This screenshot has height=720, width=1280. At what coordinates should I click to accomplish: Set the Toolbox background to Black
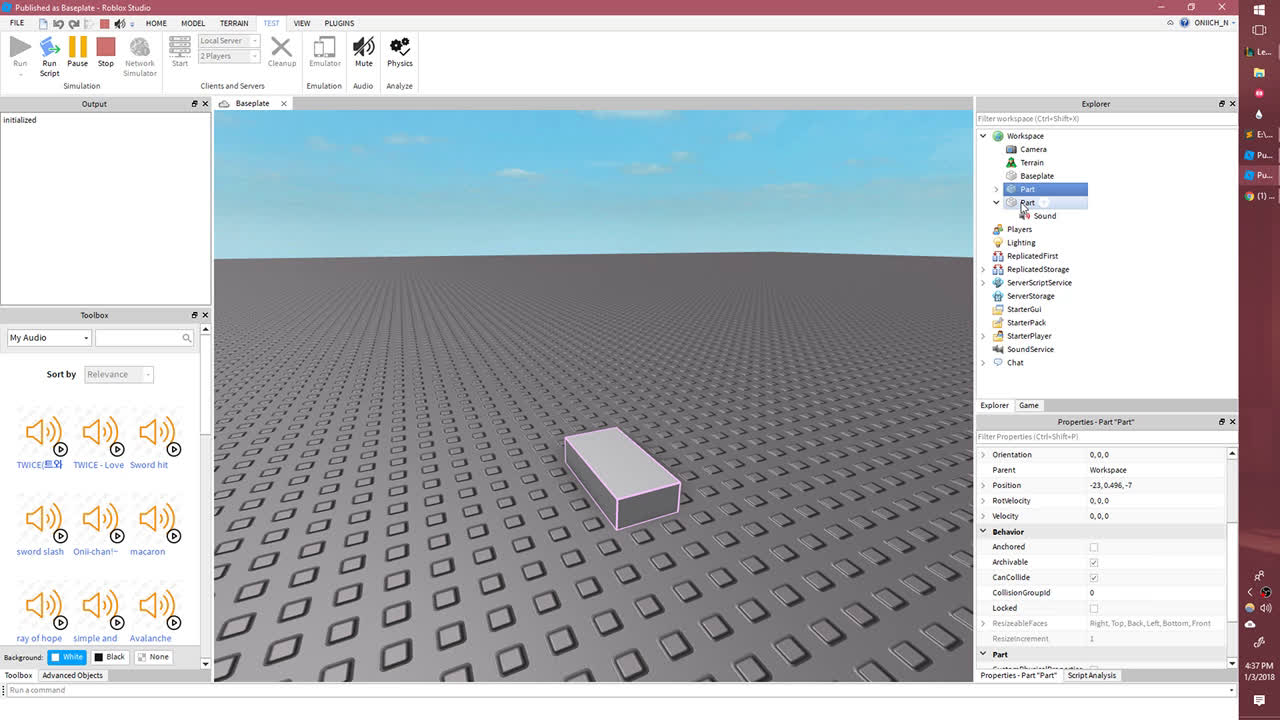pyautogui.click(x=109, y=657)
